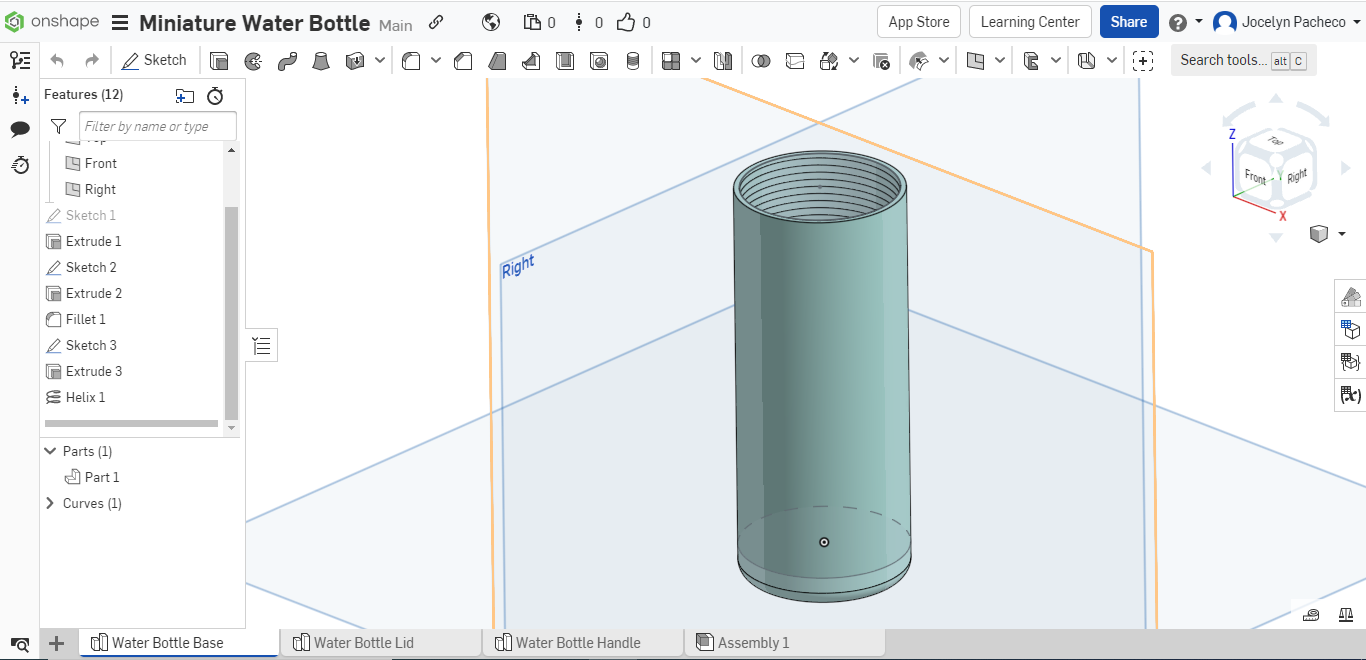Image resolution: width=1366 pixels, height=660 pixels.
Task: Select the Fillet tool
Action: point(411,60)
